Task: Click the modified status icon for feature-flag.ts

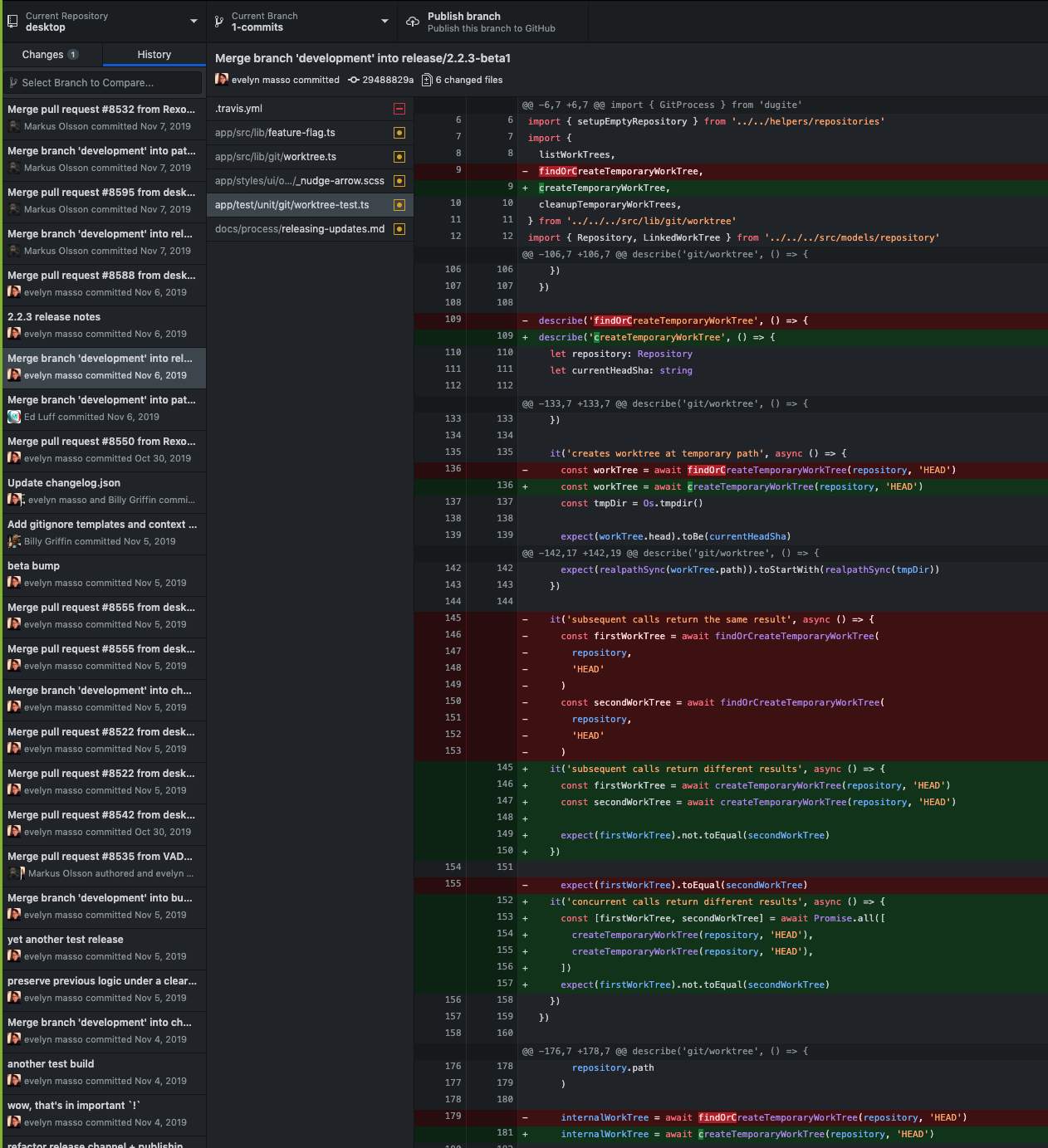Action: click(399, 132)
